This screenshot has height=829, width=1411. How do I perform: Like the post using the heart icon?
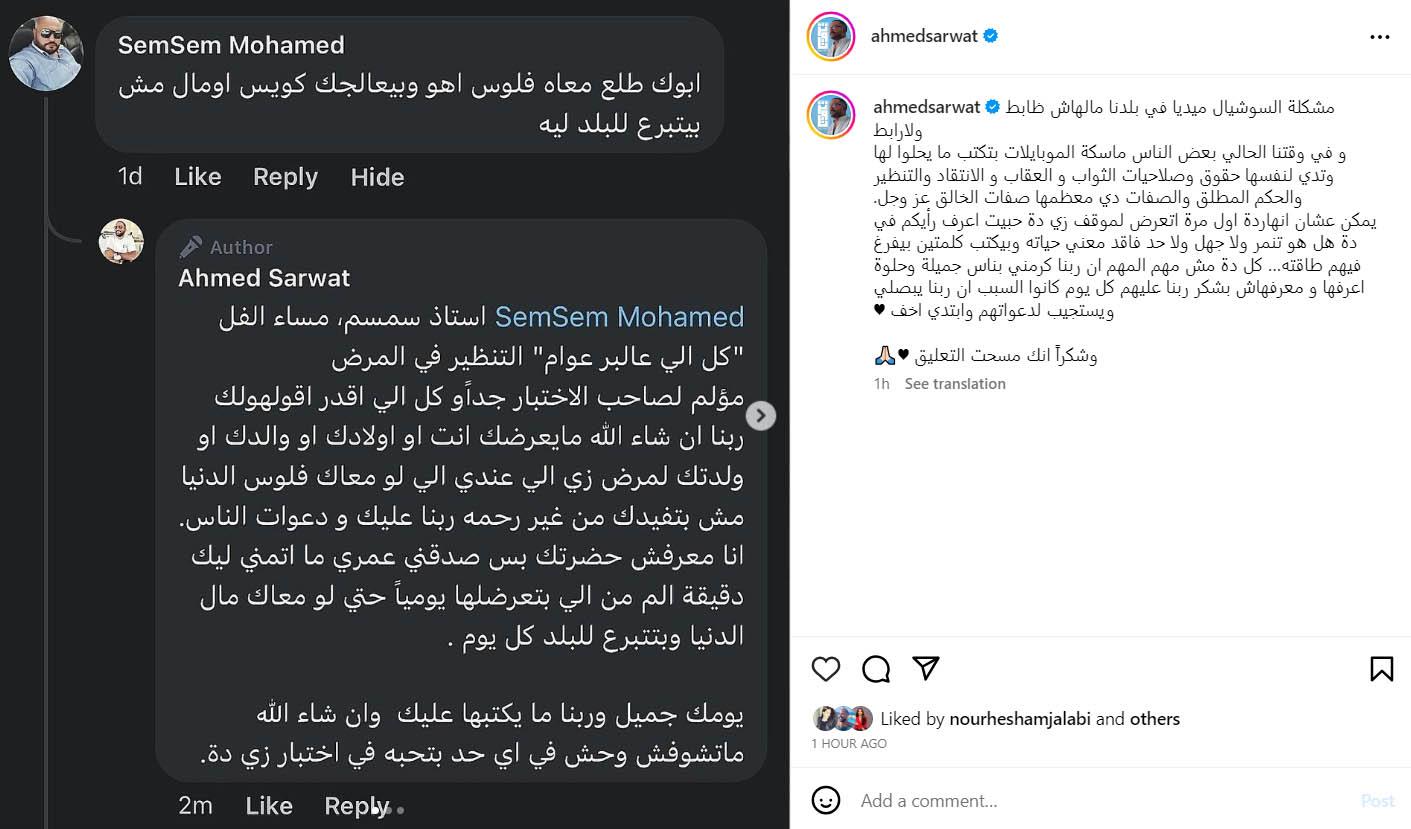tap(826, 669)
